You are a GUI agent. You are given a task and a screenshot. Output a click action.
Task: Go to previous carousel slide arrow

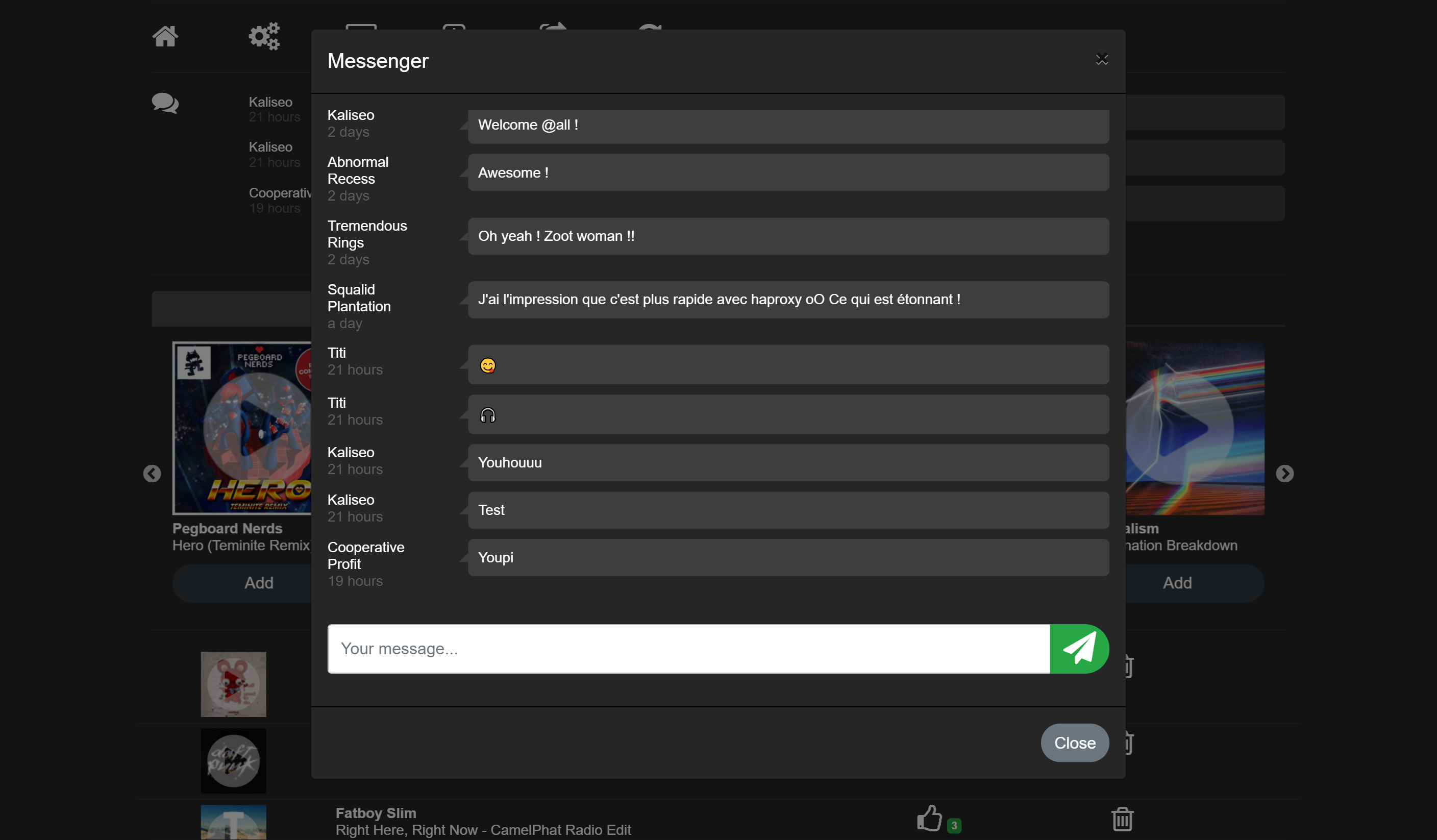[x=152, y=473]
